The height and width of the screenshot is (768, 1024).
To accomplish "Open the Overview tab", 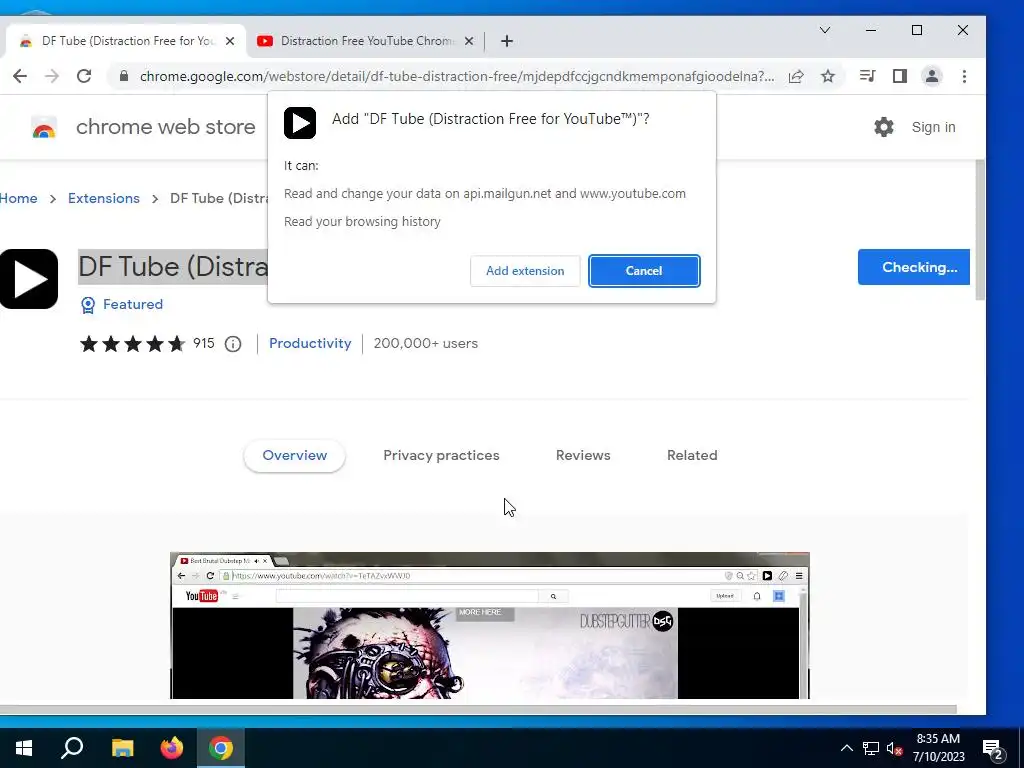I will [295, 455].
